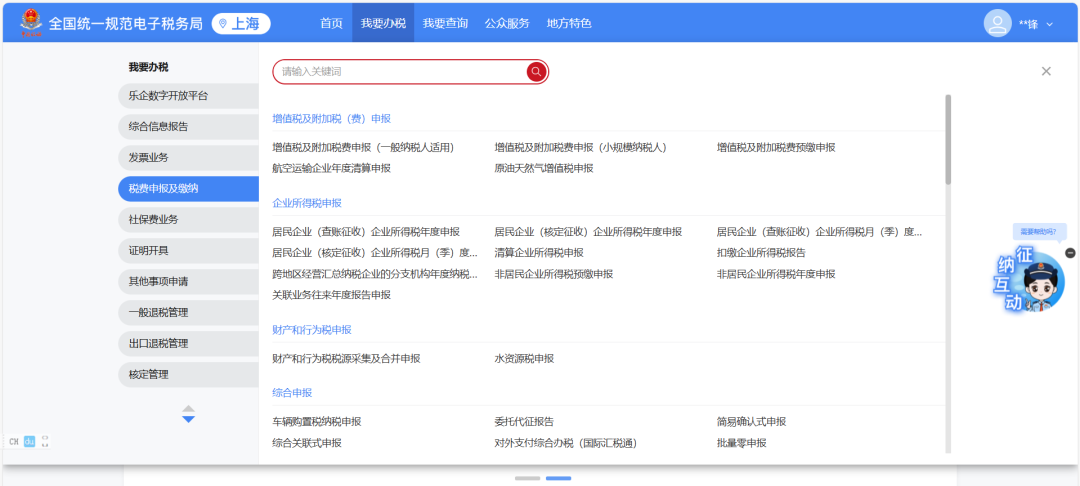Screen dimensions: 1080x486
Task: Click the red search magnifier button
Action: click(536, 71)
